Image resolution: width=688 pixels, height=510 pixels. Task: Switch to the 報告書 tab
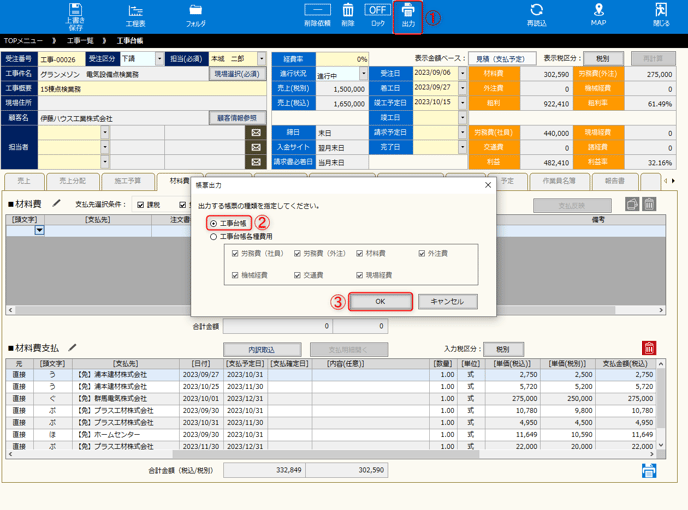click(615, 181)
